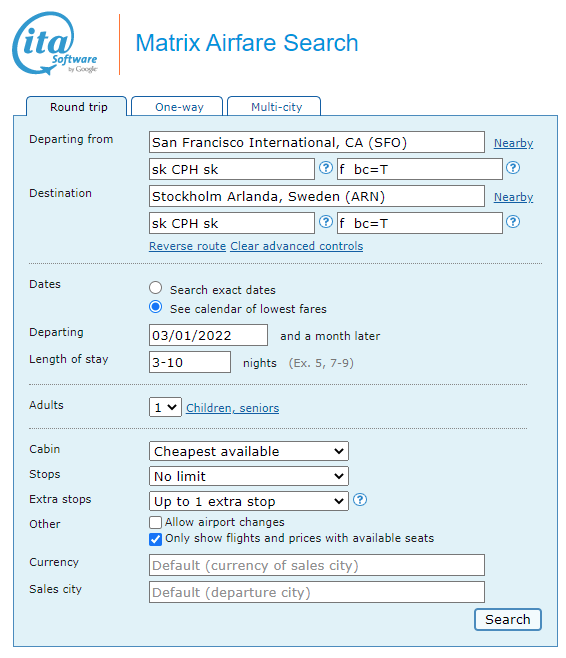
Task: Open the Cabin dropdown
Action: click(x=249, y=452)
